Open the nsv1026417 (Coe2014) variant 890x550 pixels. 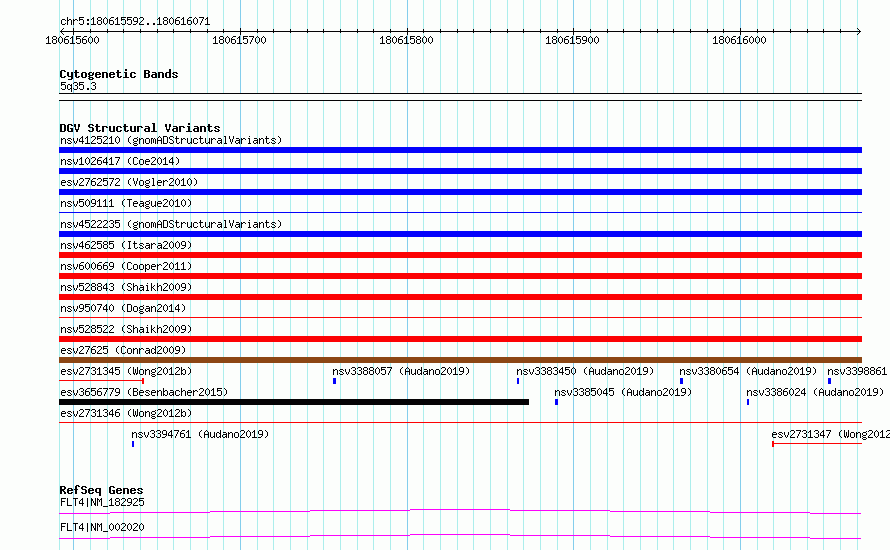point(120,161)
